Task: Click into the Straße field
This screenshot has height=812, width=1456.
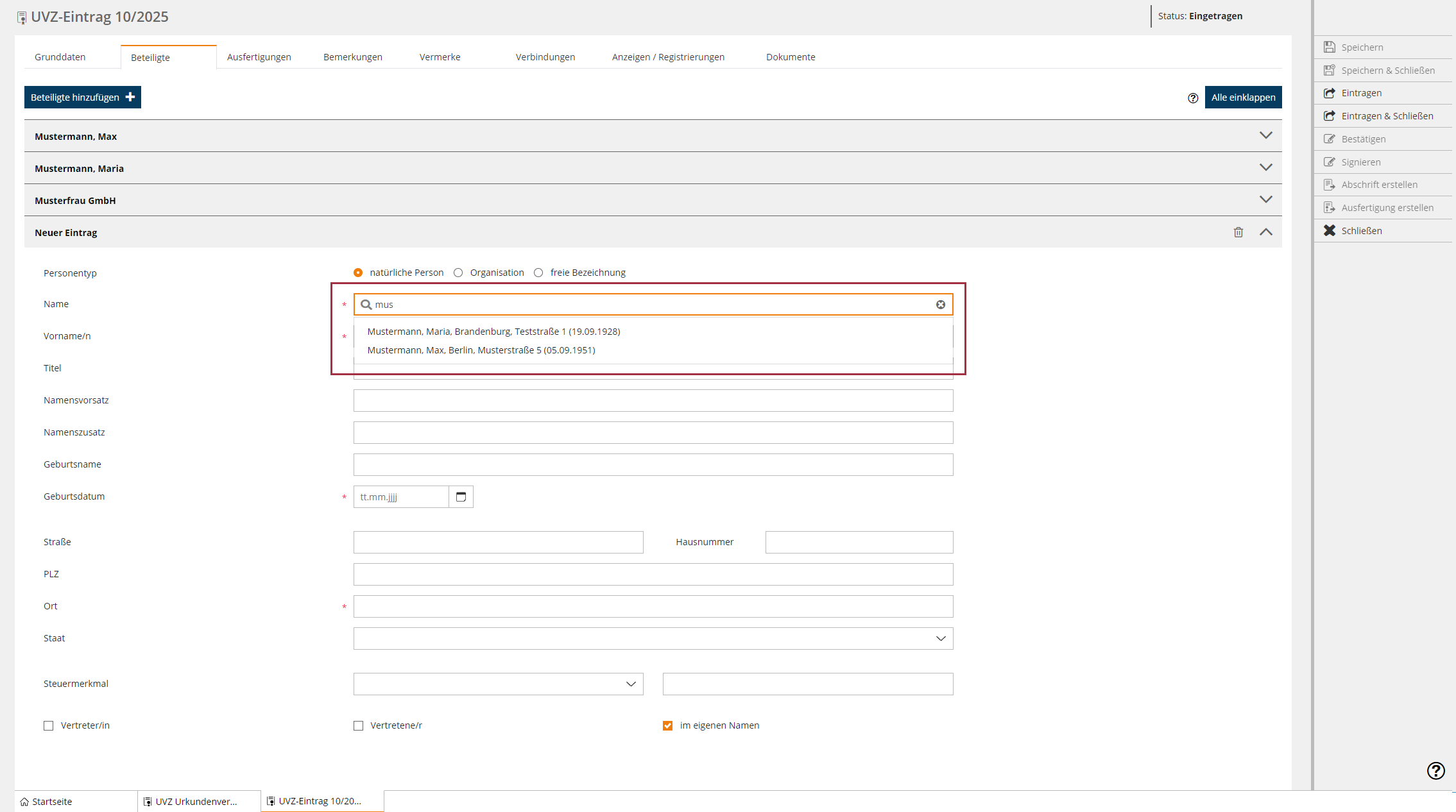Action: (x=498, y=543)
